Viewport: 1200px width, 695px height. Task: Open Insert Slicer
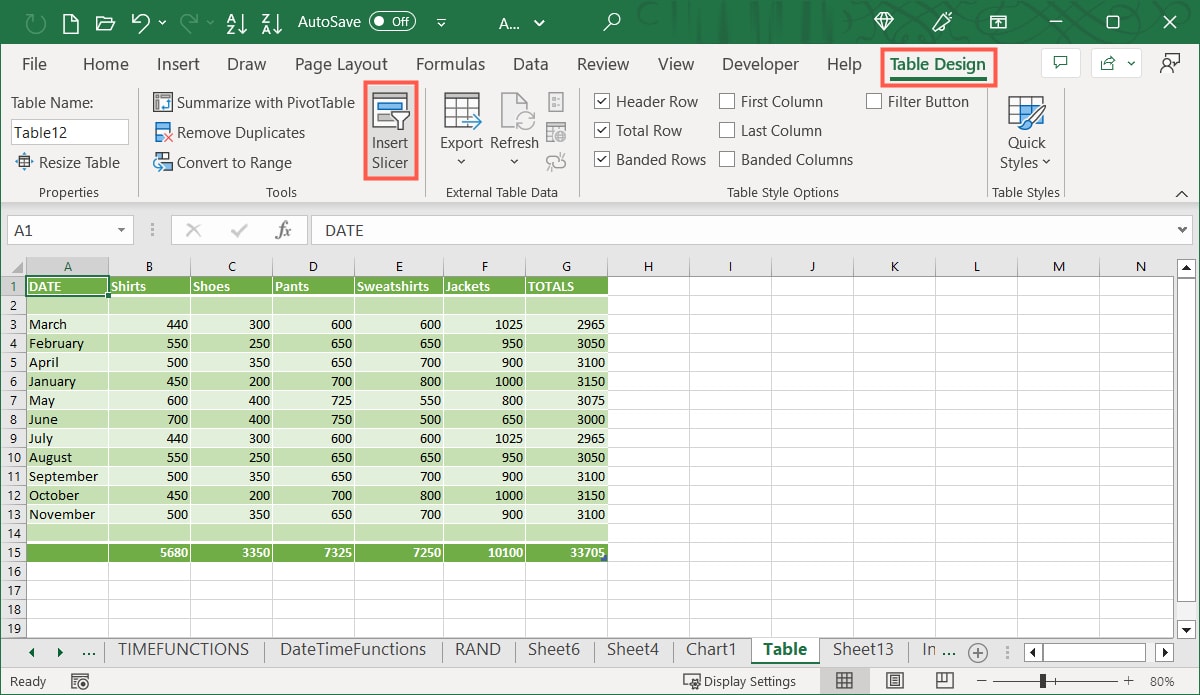pyautogui.click(x=390, y=130)
